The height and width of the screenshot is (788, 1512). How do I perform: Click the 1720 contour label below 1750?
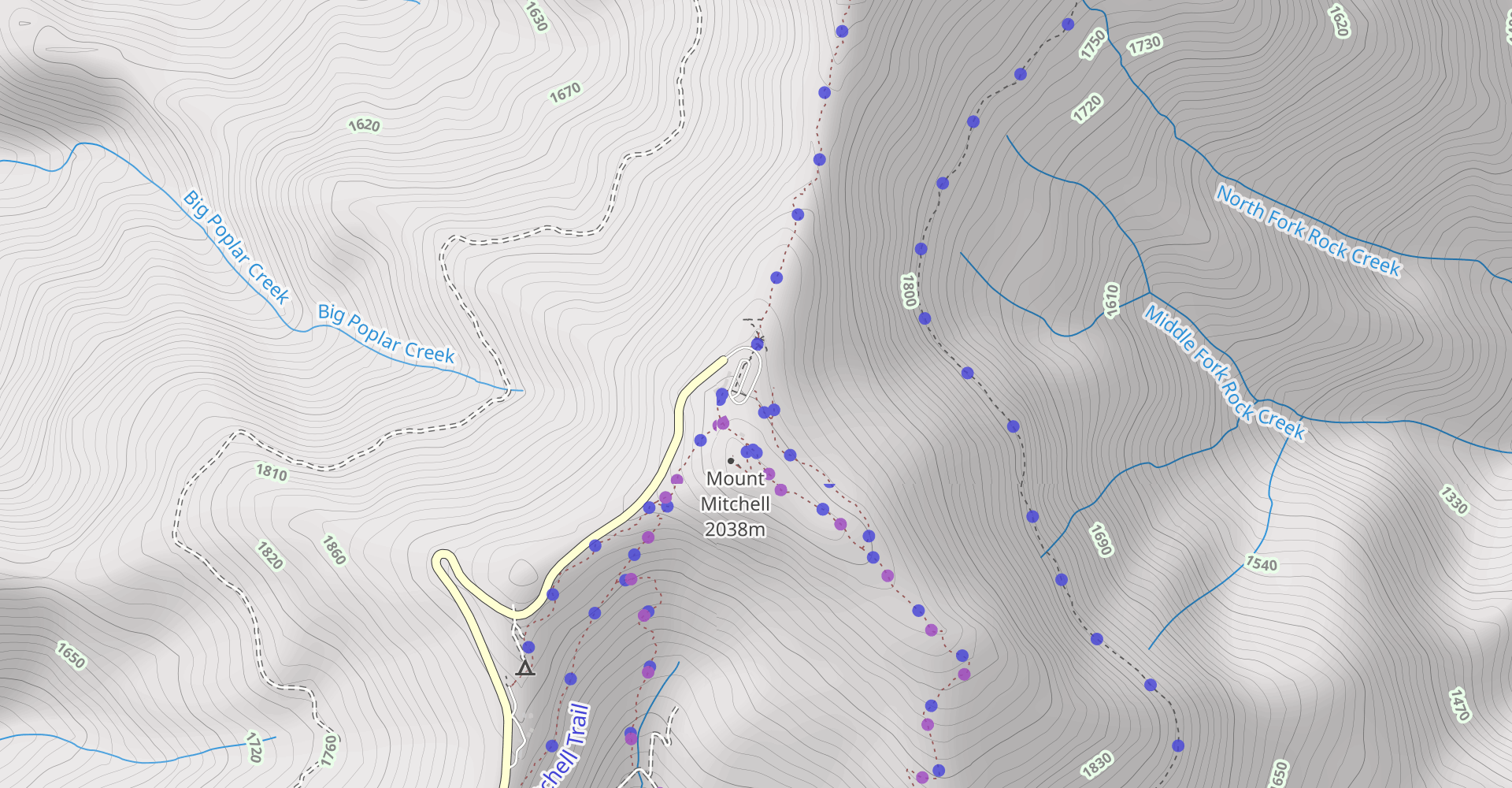coord(1088,108)
